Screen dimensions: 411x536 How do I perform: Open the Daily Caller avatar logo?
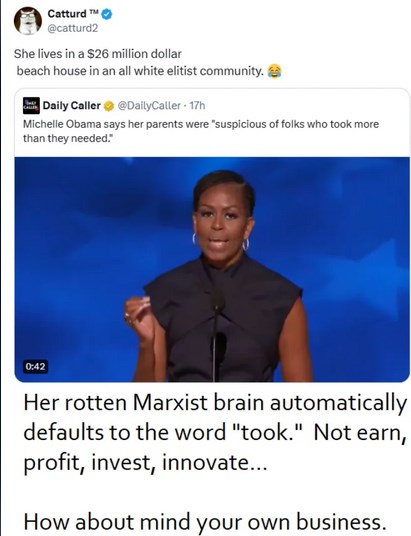[31, 106]
